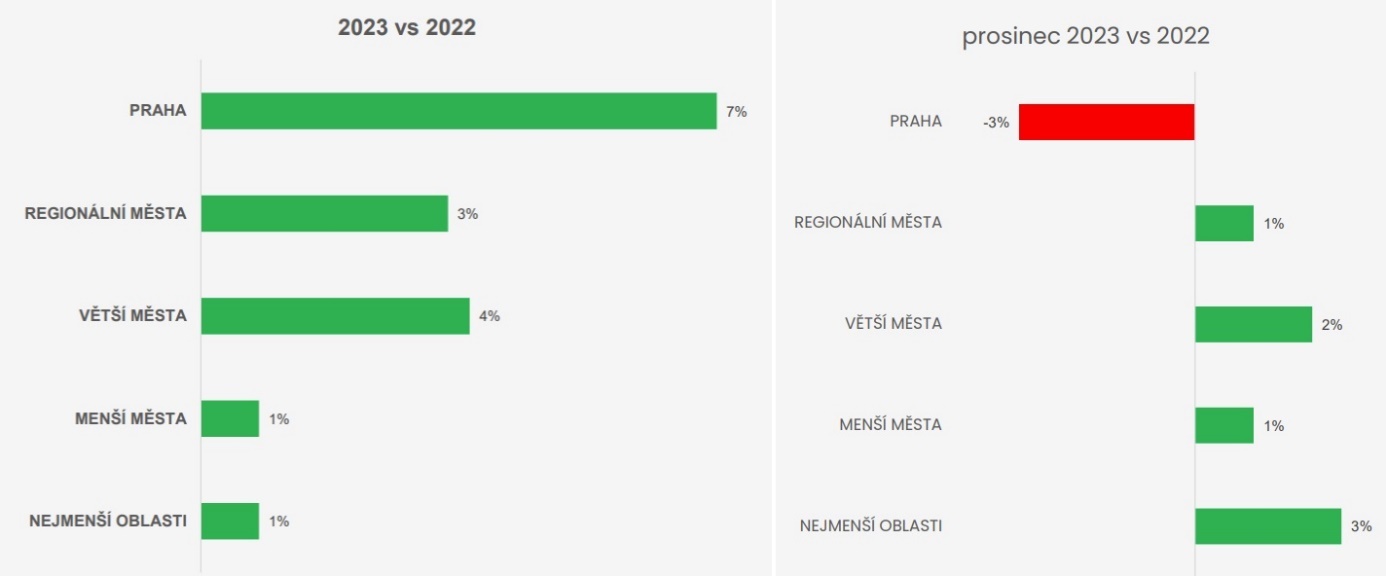Select the 4% data label

point(489,316)
